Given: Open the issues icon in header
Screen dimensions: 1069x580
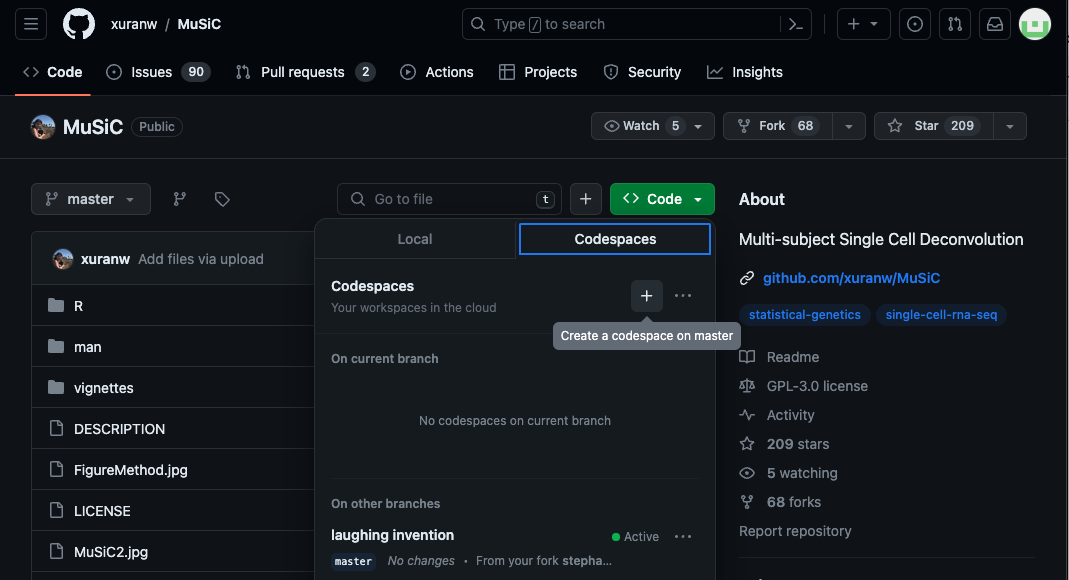Looking at the screenshot, I should [x=915, y=24].
